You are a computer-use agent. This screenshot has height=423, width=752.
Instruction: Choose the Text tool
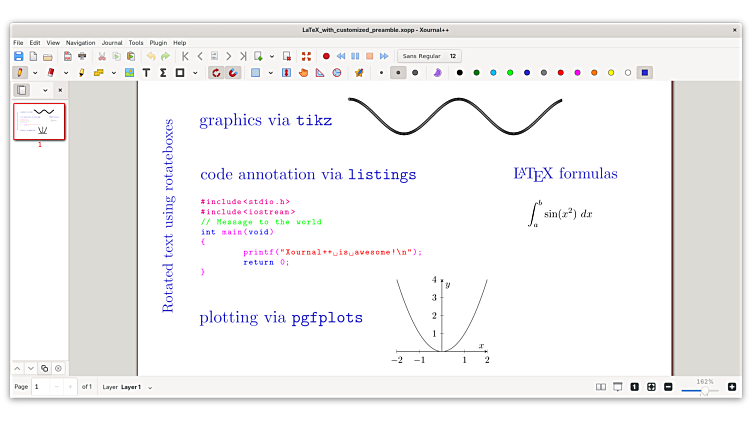[147, 72]
